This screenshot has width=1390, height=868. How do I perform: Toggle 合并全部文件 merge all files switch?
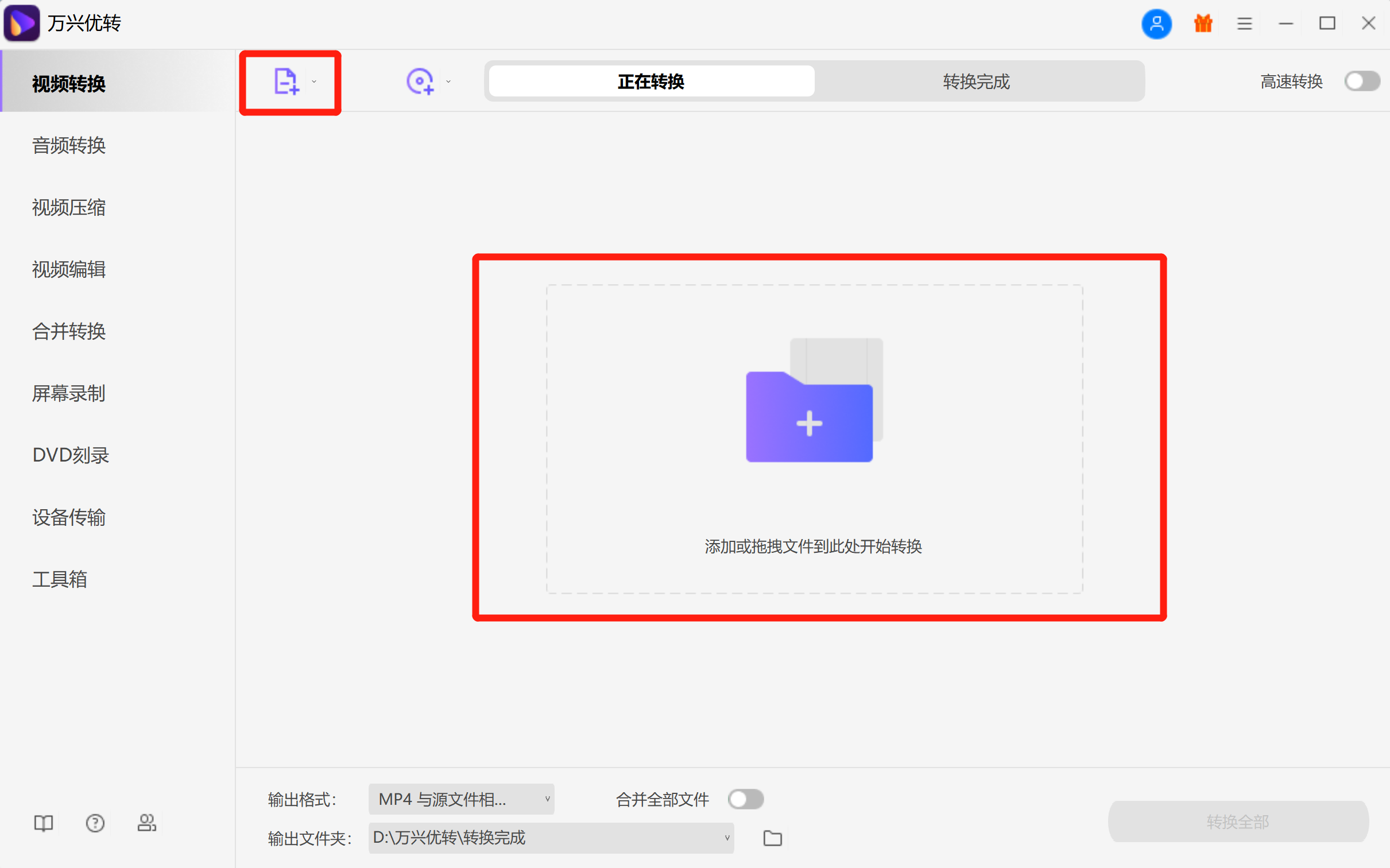point(746,799)
